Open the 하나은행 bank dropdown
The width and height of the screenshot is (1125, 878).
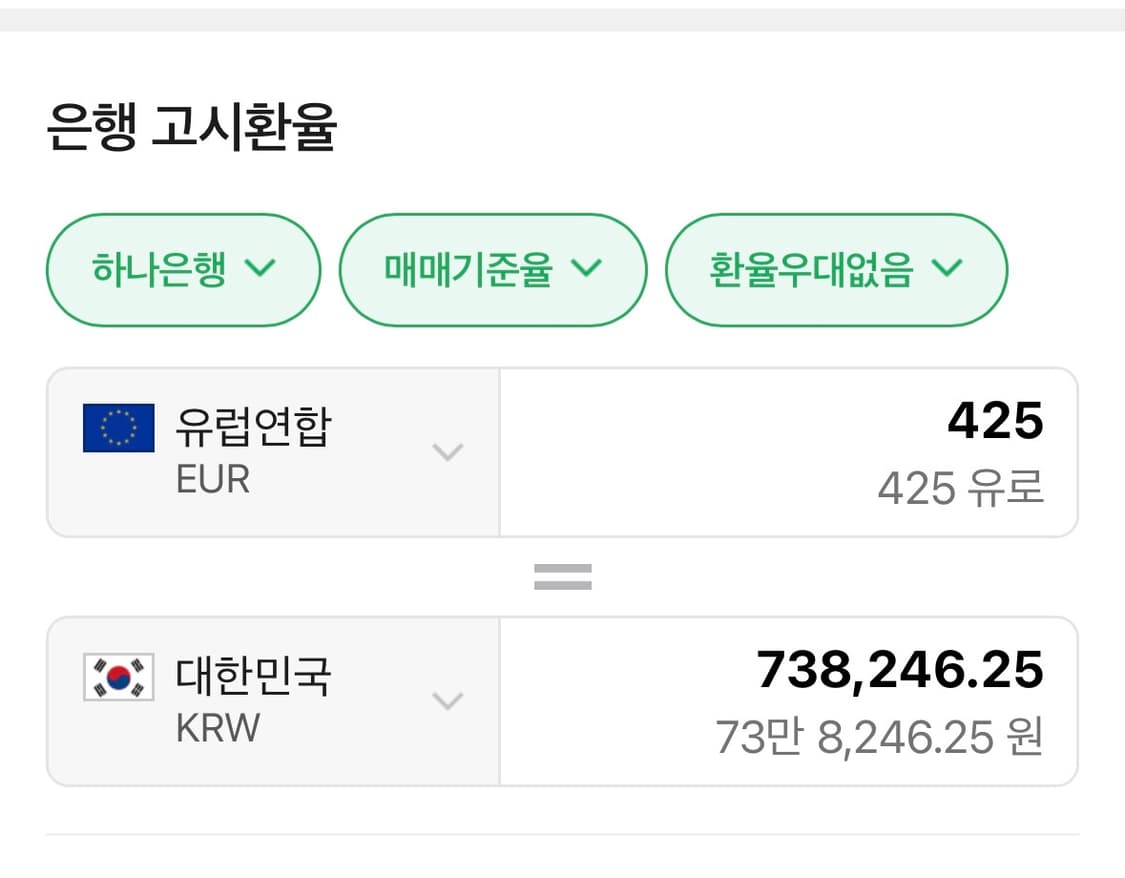pyautogui.click(x=183, y=269)
